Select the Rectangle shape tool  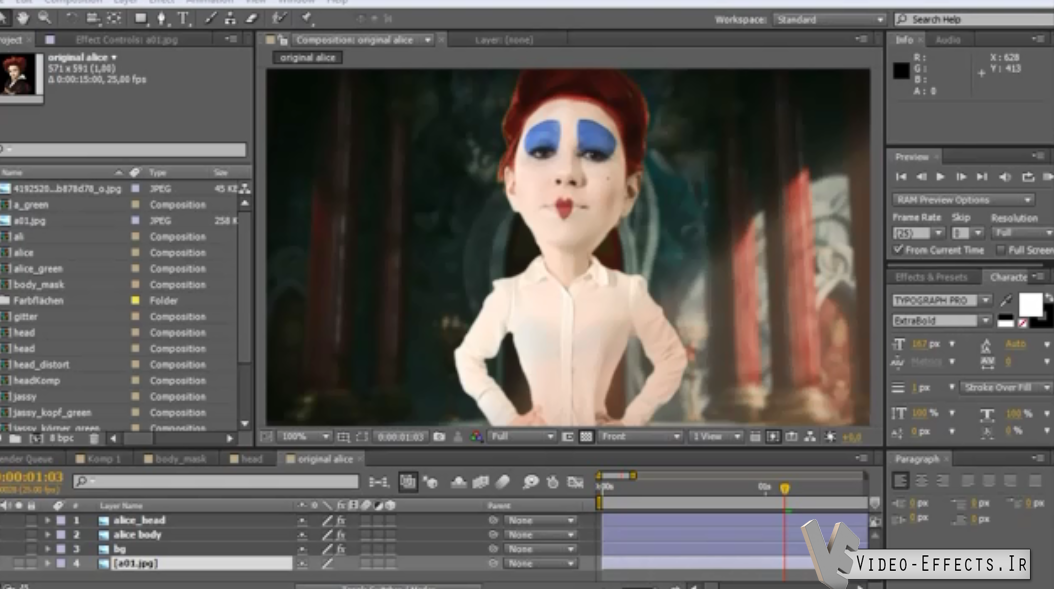click(140, 19)
